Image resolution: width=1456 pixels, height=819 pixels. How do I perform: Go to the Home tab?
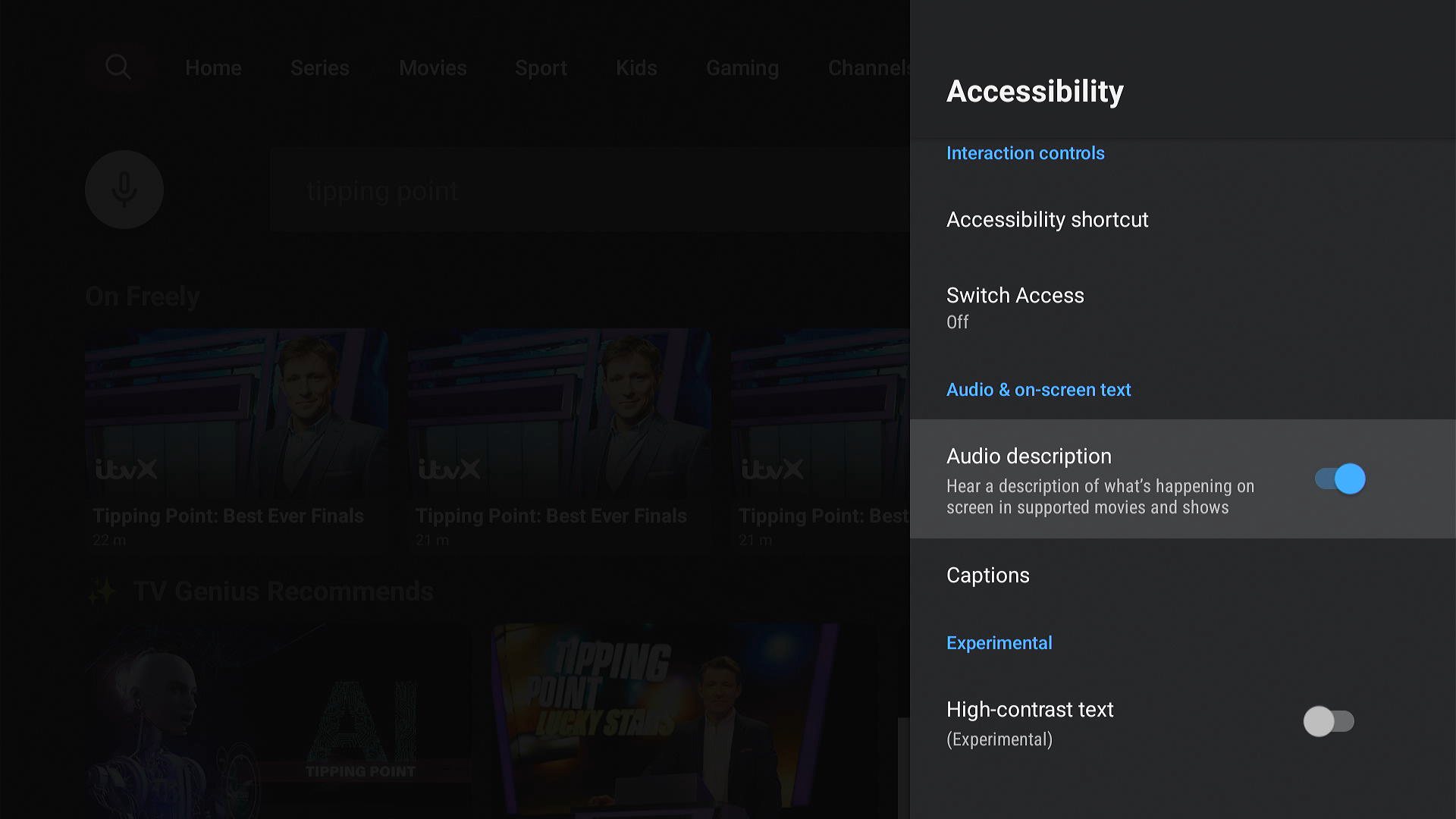(x=213, y=68)
